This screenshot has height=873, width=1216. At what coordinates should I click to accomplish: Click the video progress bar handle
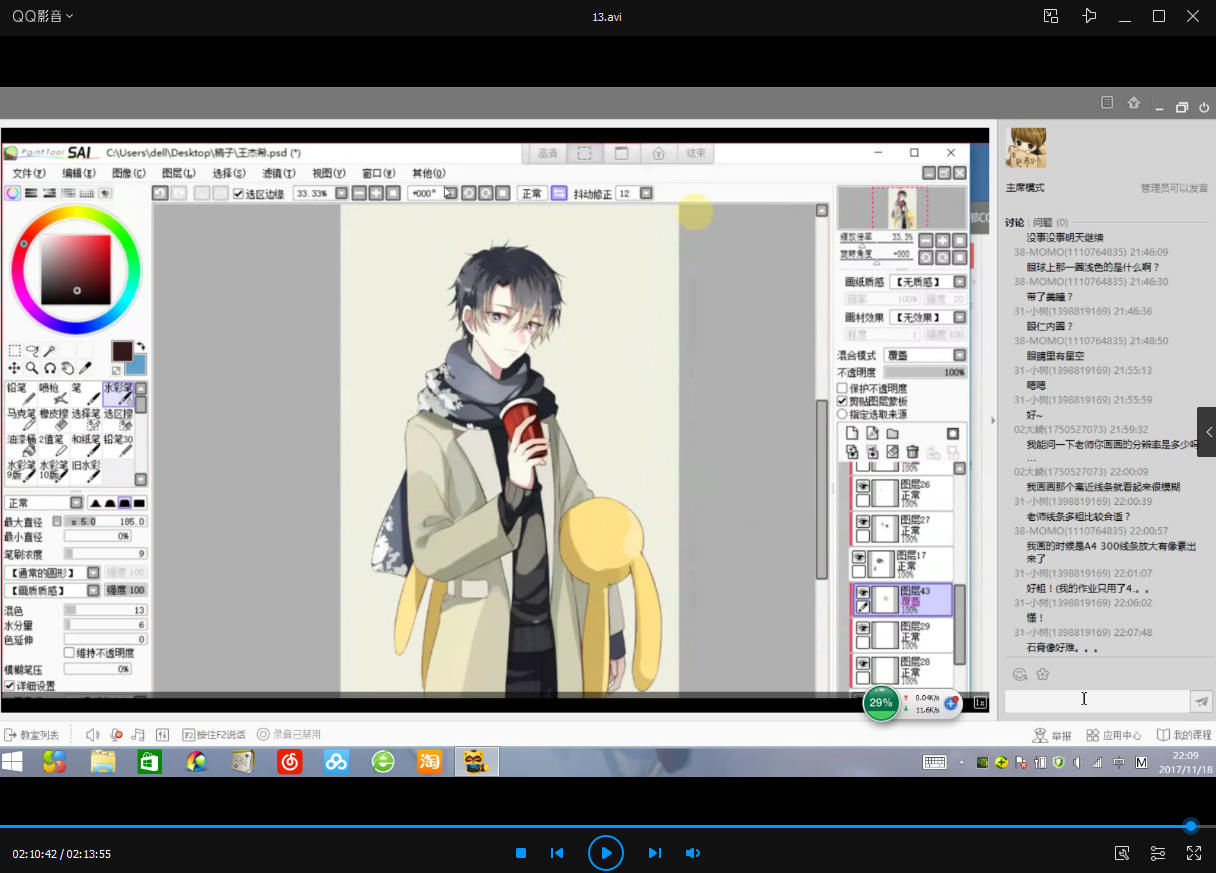coord(1190,826)
